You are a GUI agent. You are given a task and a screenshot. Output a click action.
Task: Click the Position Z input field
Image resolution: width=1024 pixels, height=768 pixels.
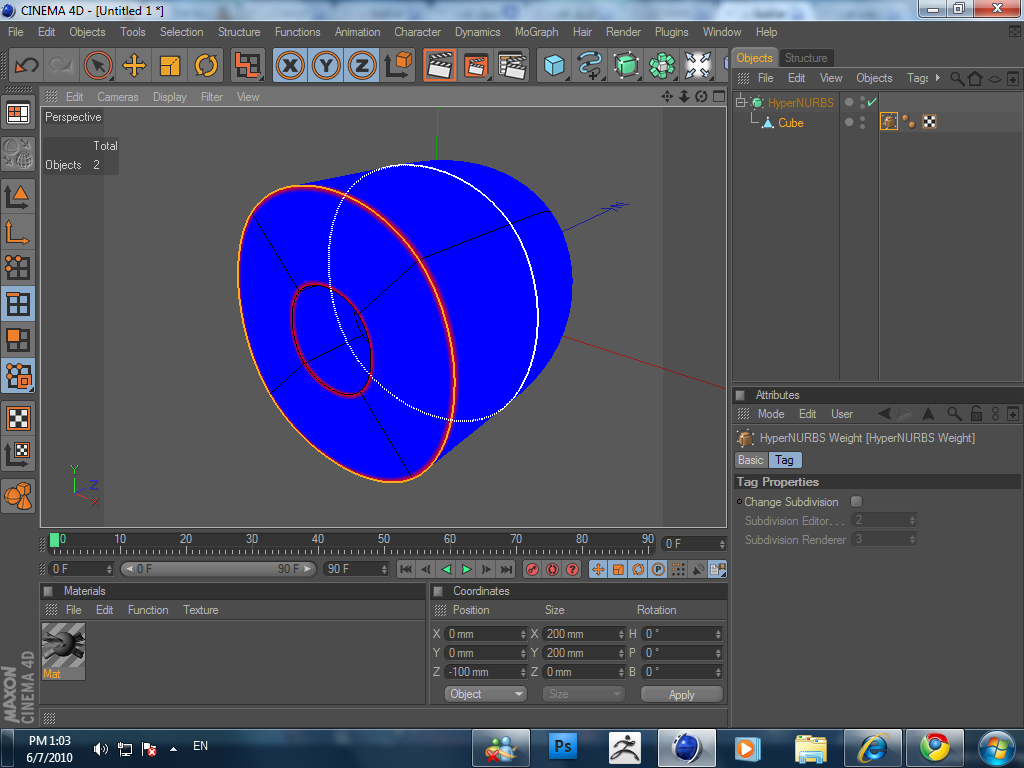[485, 672]
